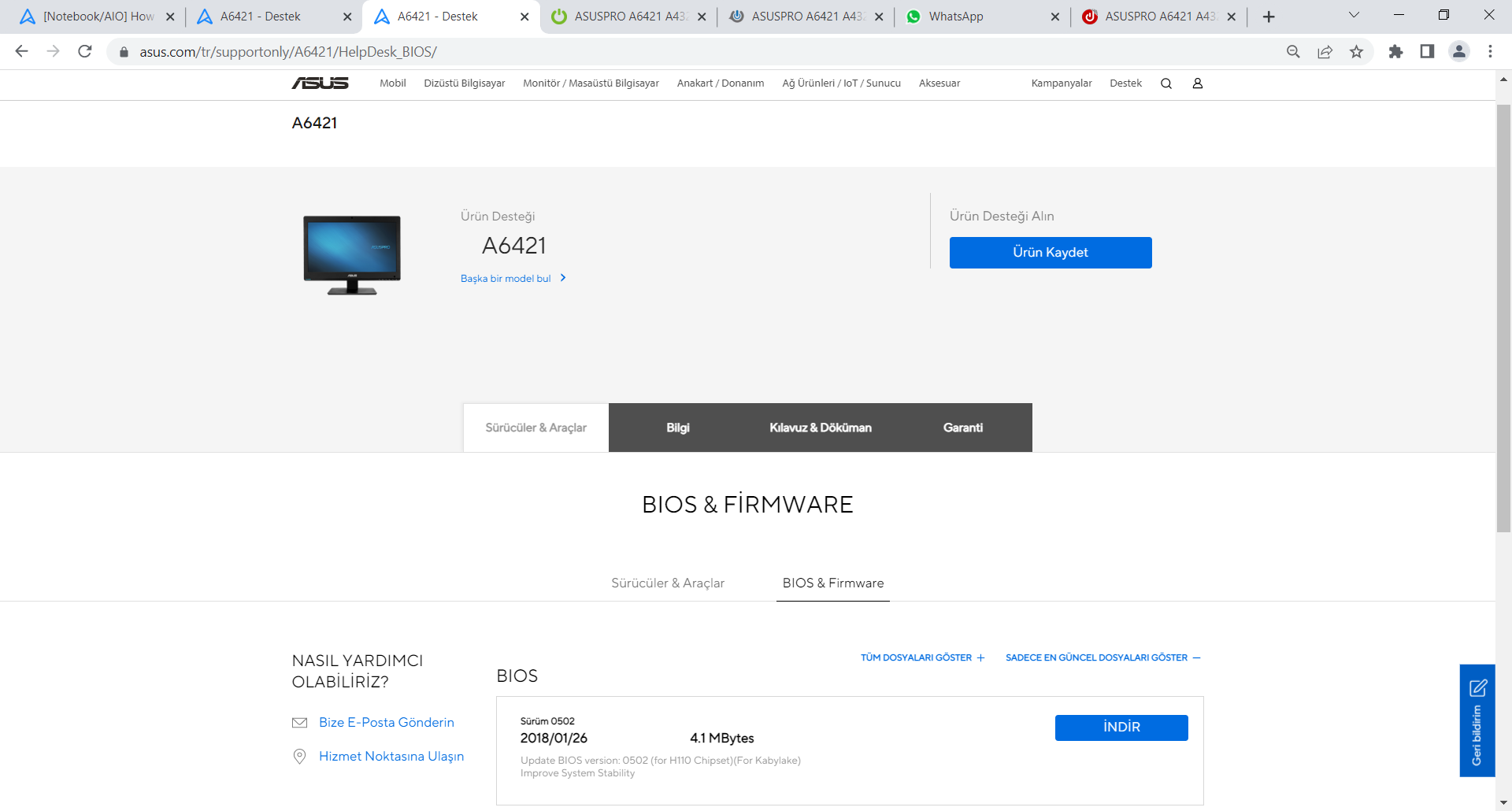Open the Extensions puzzle icon
Viewport: 1512px width, 811px height.
(x=1395, y=51)
